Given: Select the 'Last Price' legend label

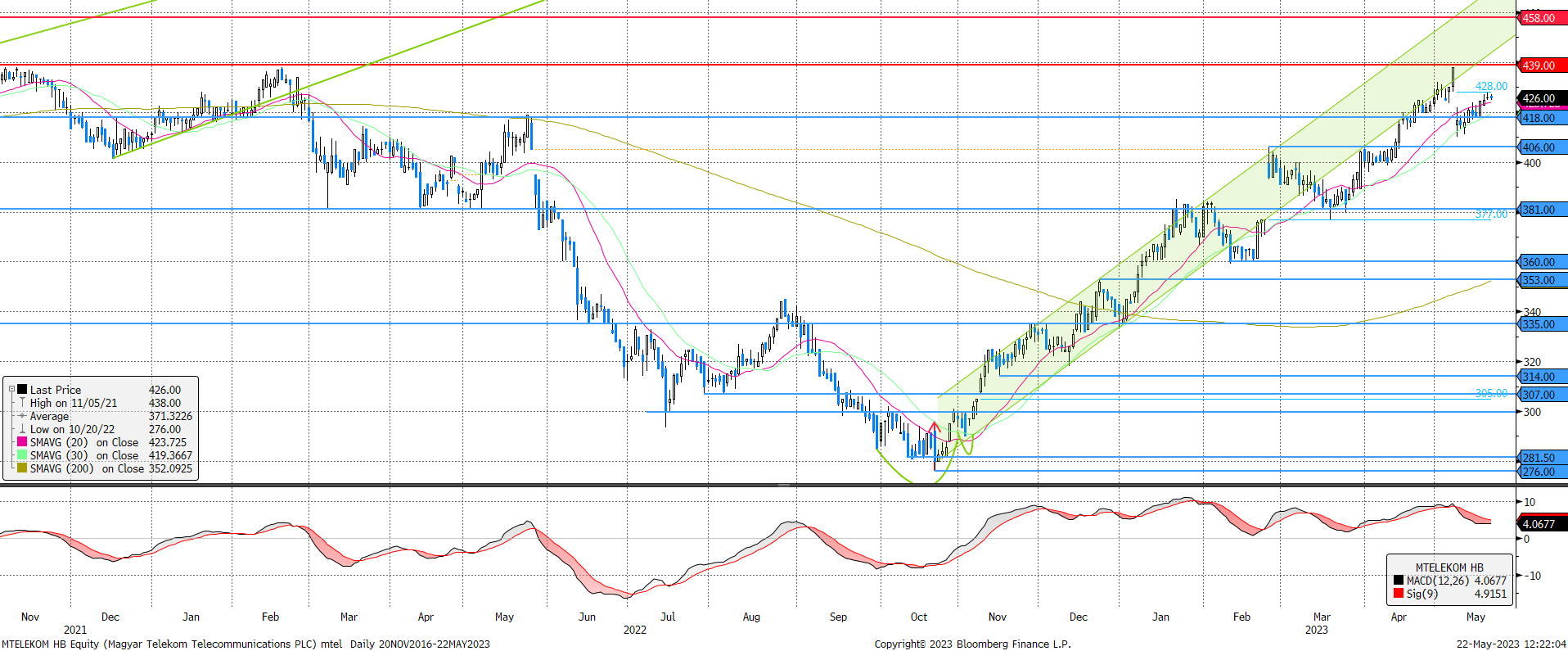Looking at the screenshot, I should (x=56, y=390).
